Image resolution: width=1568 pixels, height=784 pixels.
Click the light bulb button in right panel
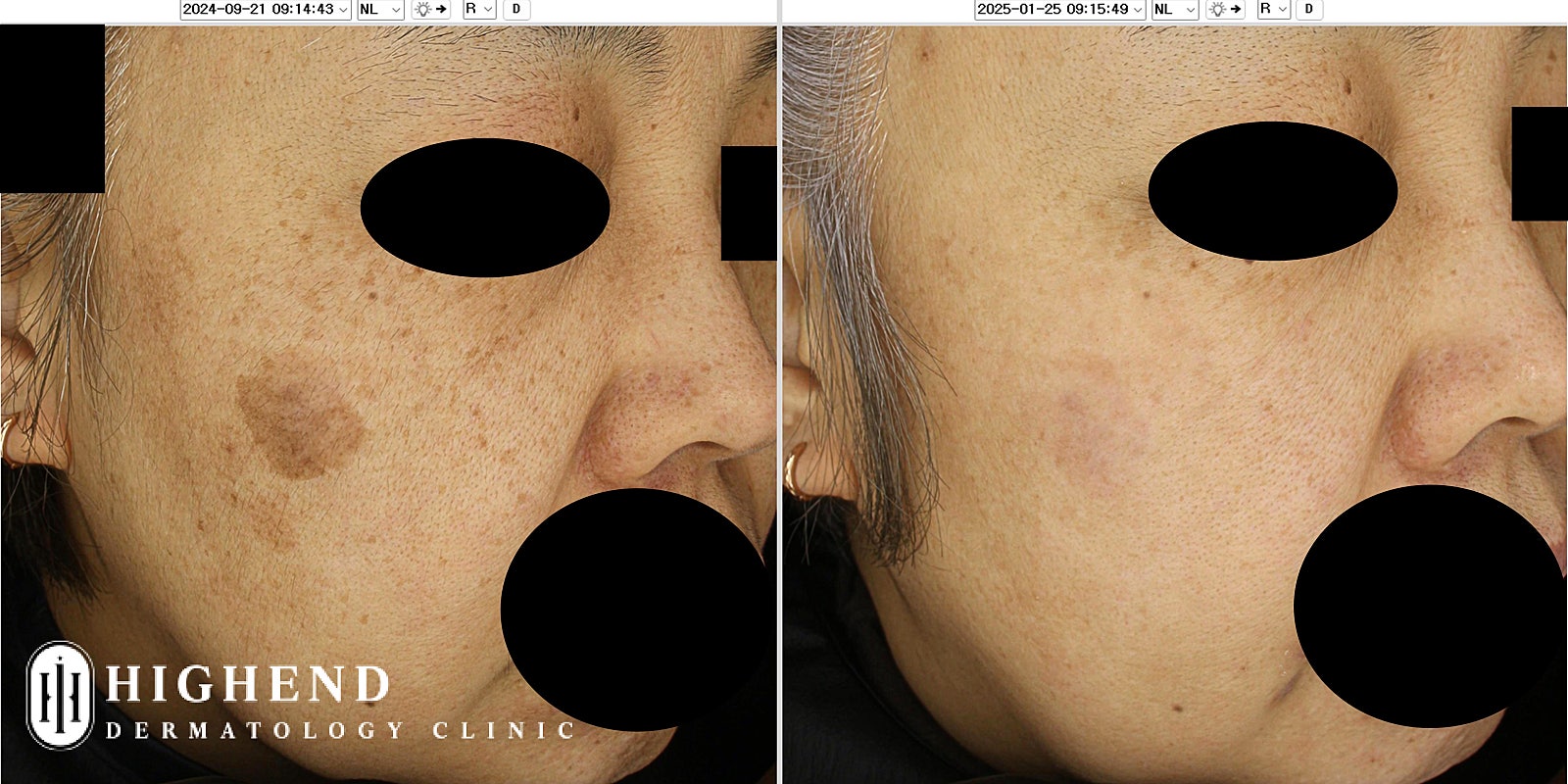[1225, 9]
